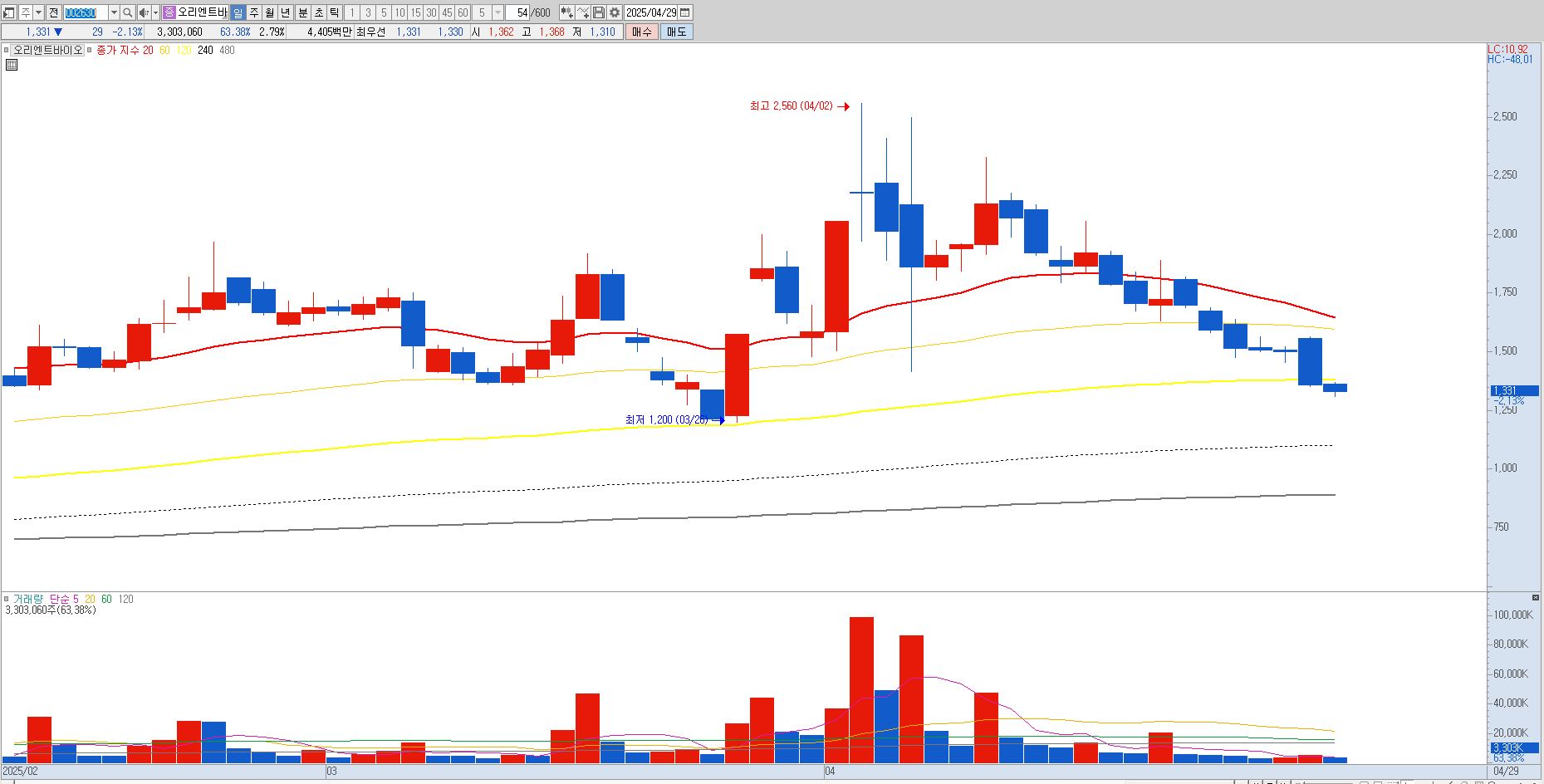Click the date field 2025/04/29

click(x=650, y=12)
